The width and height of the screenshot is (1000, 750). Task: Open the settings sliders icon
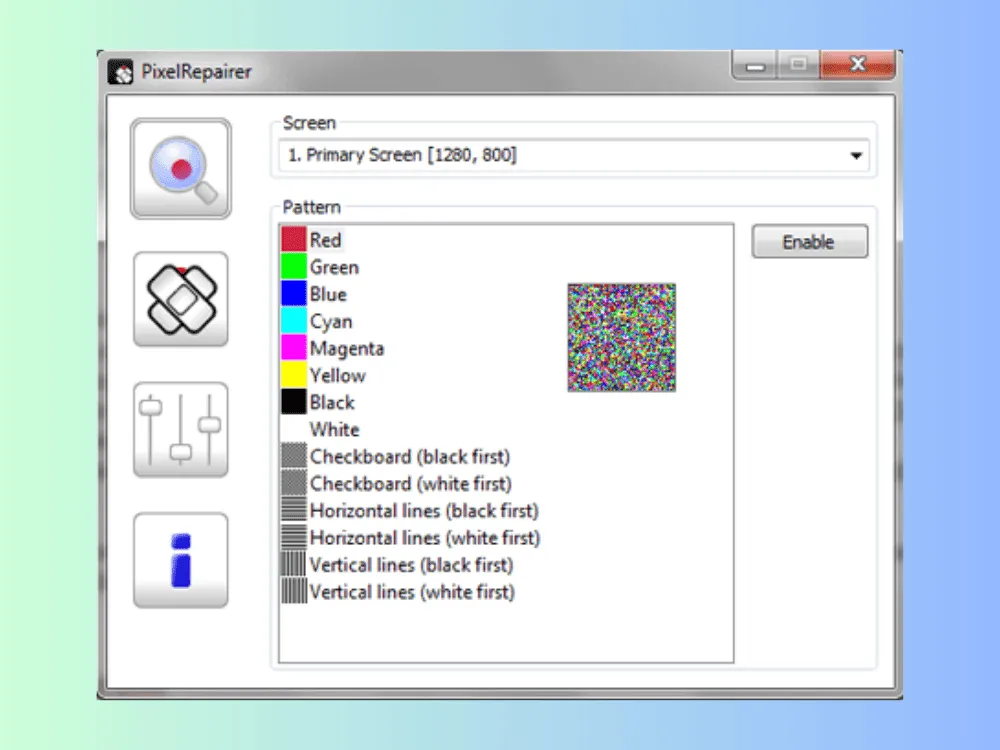click(180, 429)
